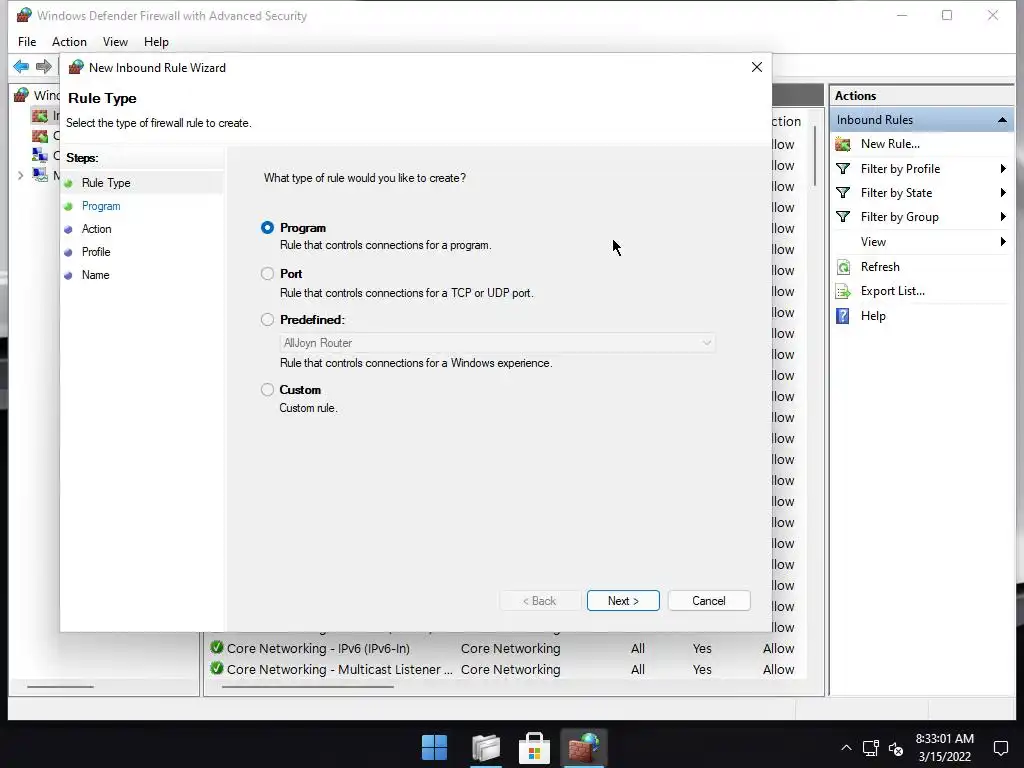Viewport: 1024px width, 768px height.
Task: Click Export List... in Actions pane
Action: point(892,291)
